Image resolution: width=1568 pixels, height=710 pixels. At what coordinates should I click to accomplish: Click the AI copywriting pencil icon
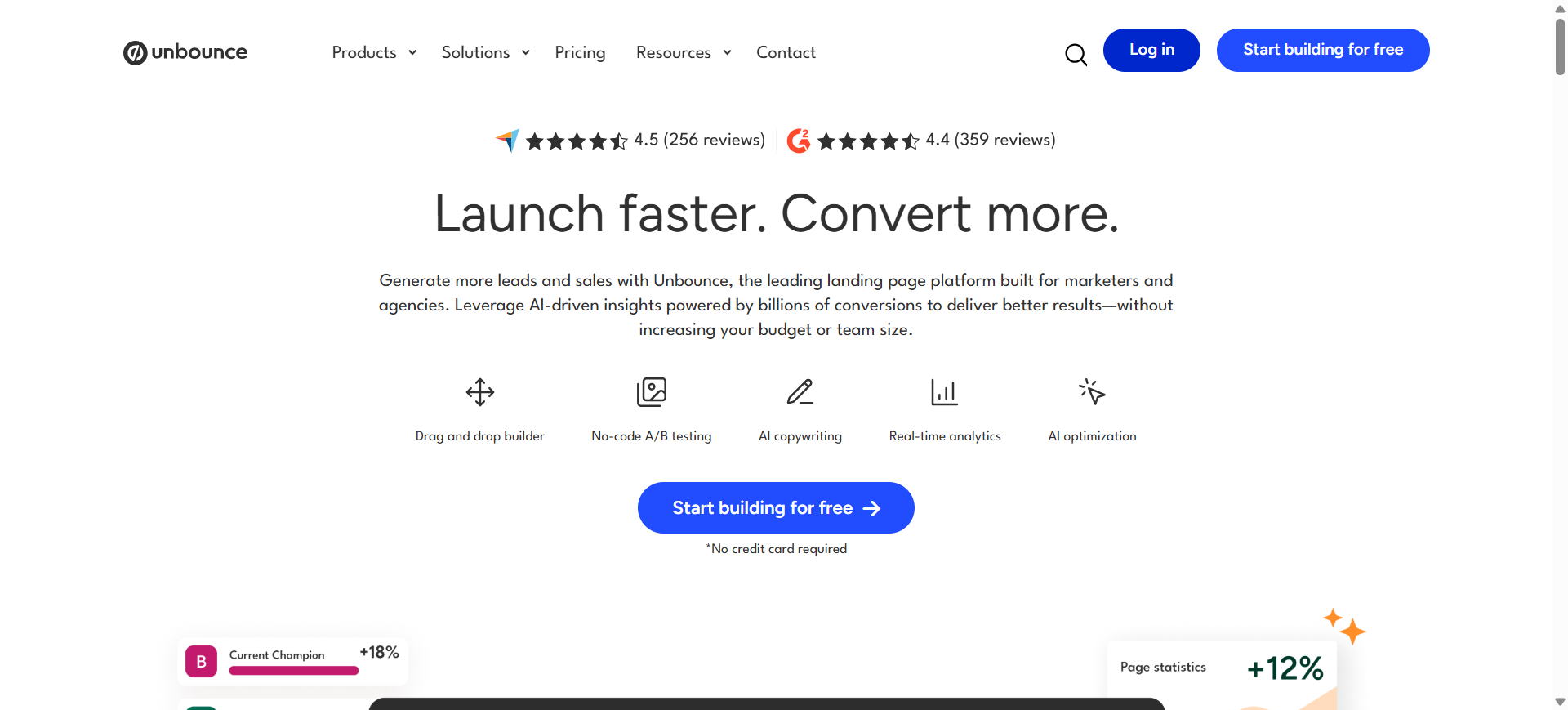click(800, 392)
